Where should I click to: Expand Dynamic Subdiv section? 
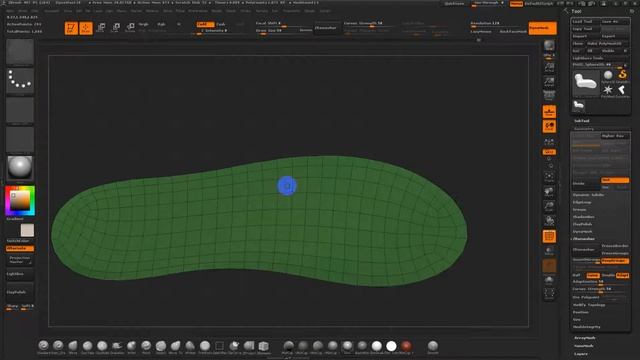click(589, 195)
